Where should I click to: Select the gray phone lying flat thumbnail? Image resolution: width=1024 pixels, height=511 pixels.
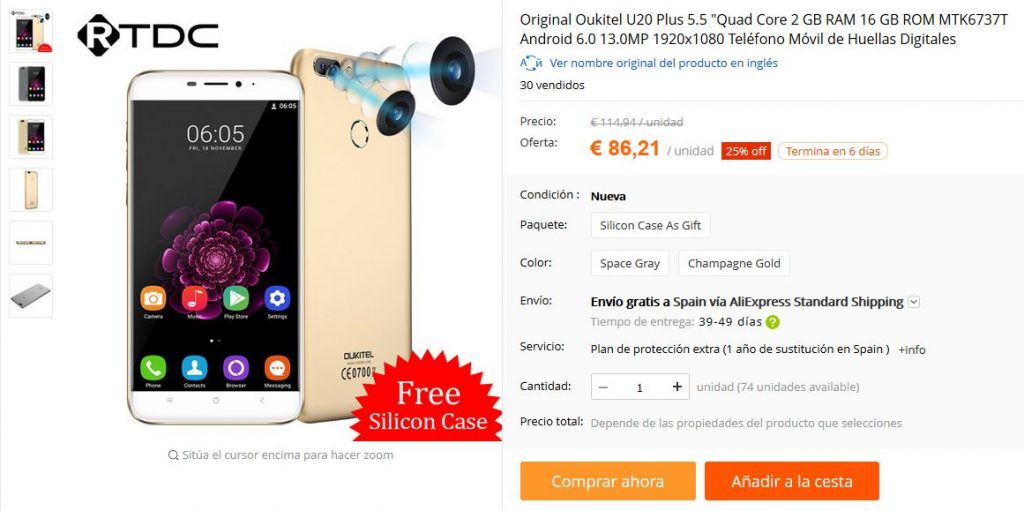click(31, 295)
